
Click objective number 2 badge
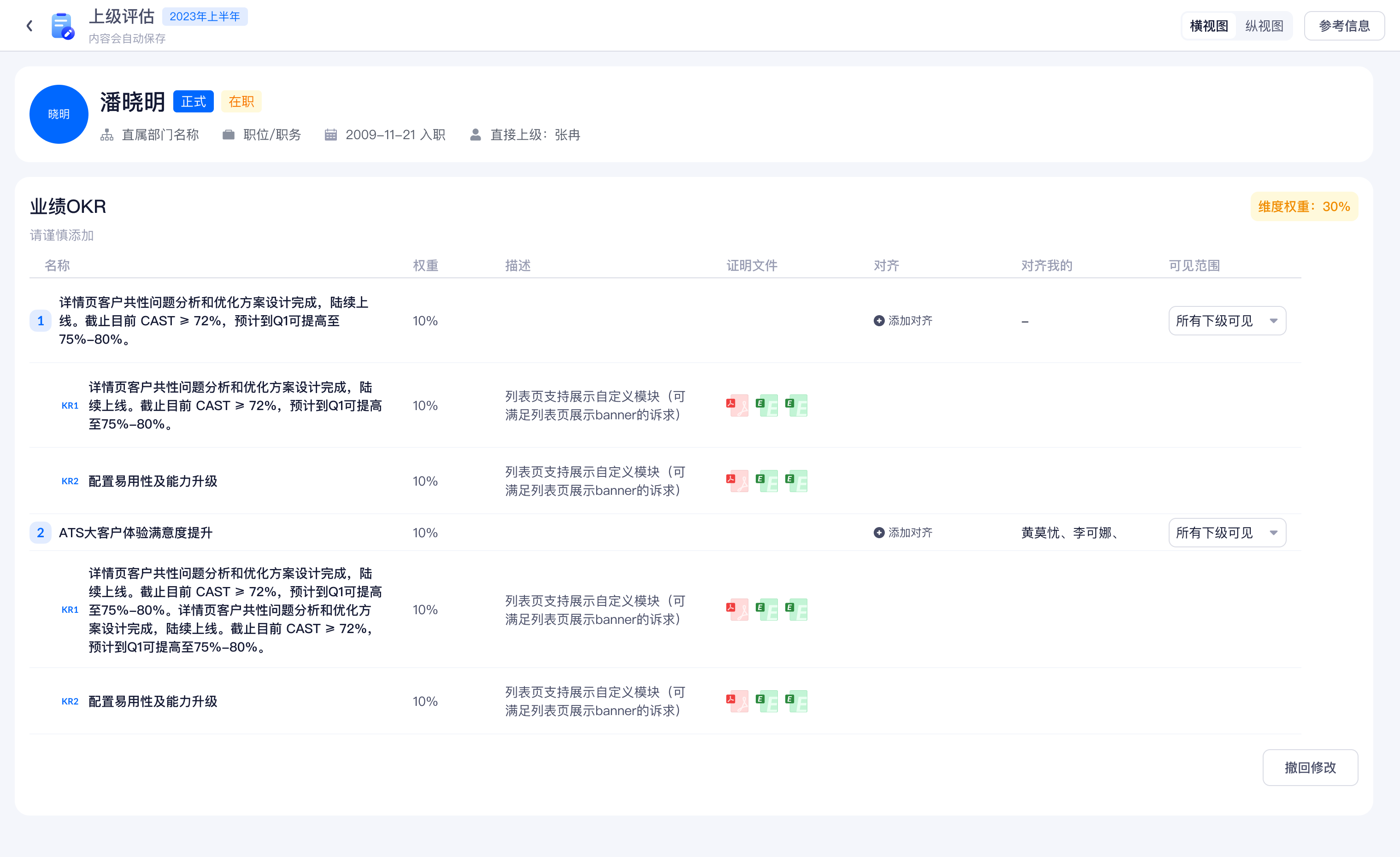41,533
